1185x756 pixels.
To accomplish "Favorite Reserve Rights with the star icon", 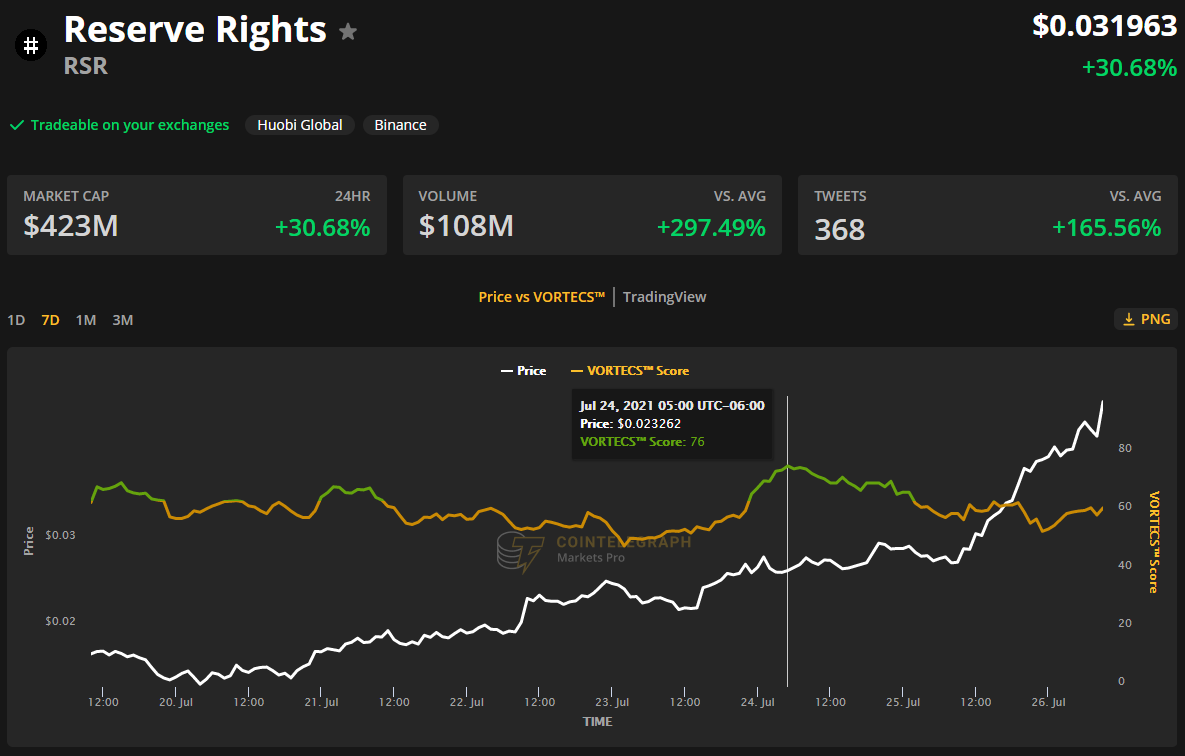I will click(x=348, y=32).
